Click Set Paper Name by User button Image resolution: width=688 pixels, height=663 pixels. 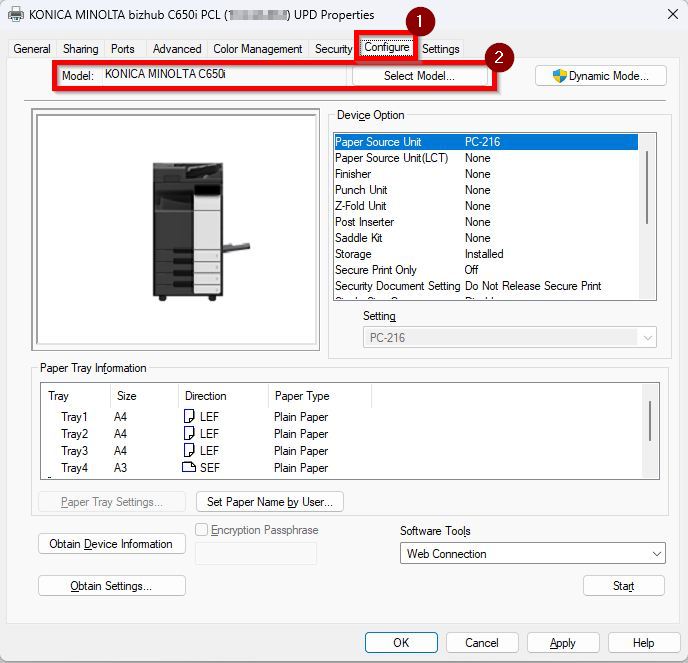pos(270,501)
